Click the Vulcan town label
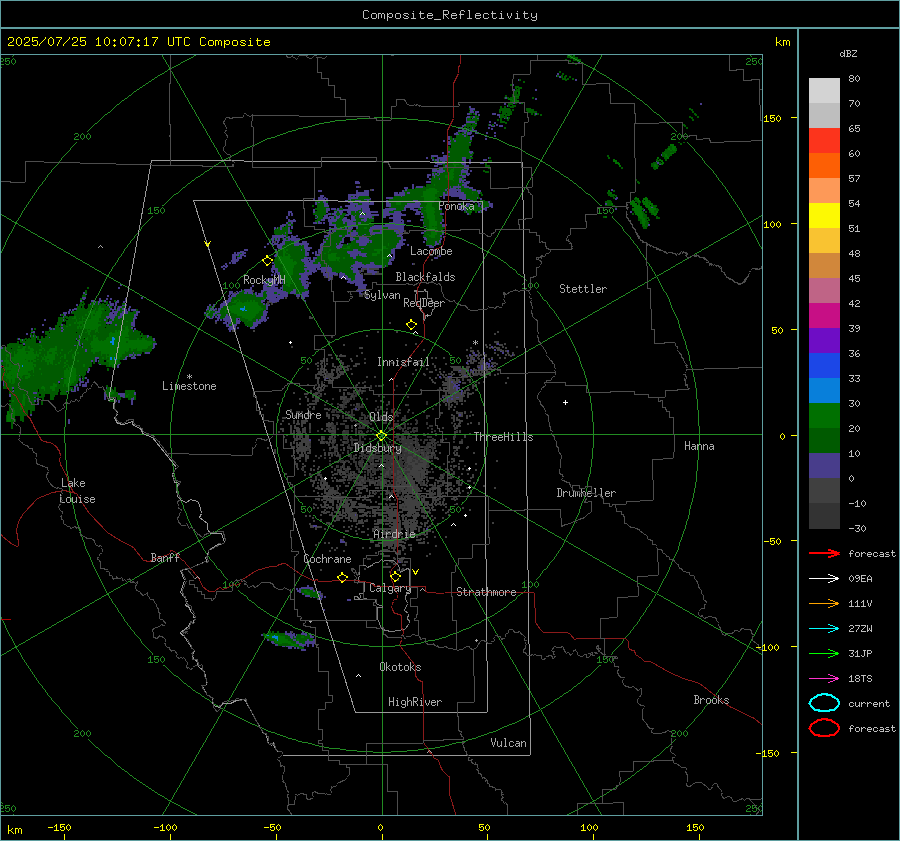The width and height of the screenshot is (900, 841). pos(508,743)
